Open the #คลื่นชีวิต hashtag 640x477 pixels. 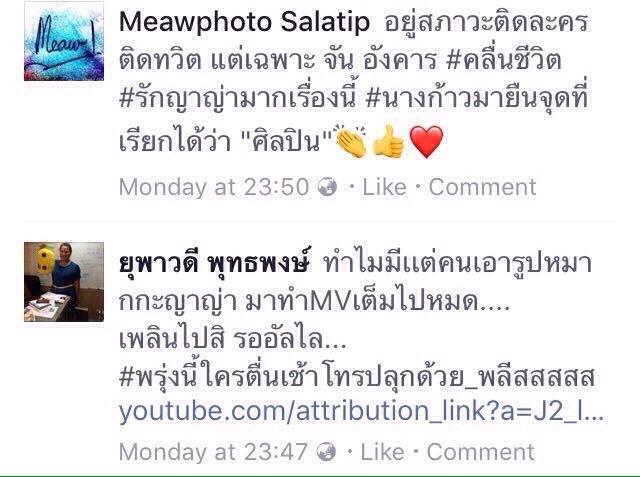(x=504, y=60)
